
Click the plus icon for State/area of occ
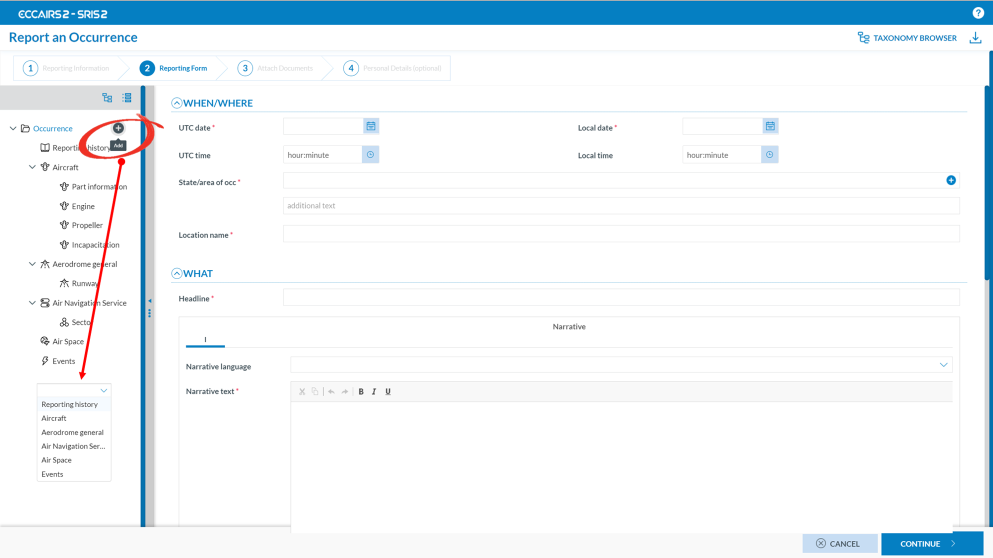pos(951,181)
